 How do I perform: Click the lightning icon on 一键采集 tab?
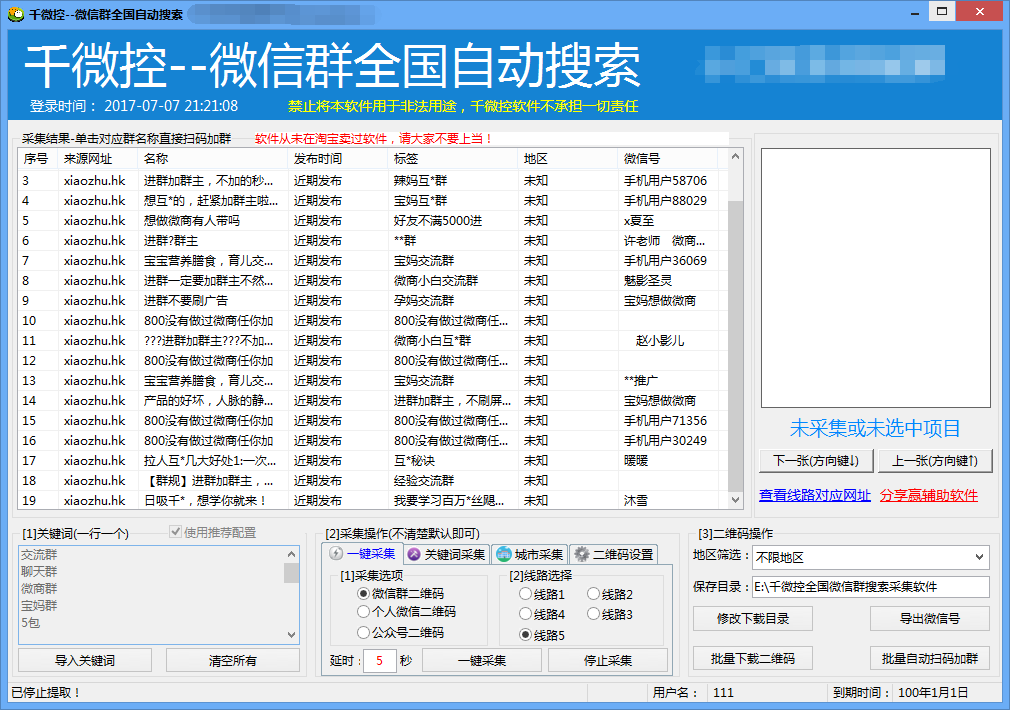pyautogui.click(x=336, y=553)
